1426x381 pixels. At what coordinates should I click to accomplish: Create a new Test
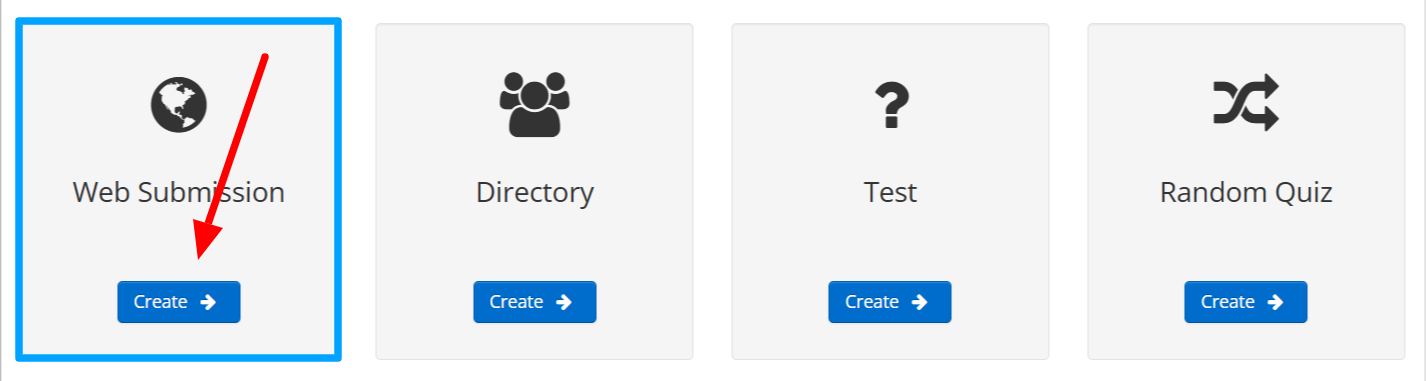[x=890, y=302]
